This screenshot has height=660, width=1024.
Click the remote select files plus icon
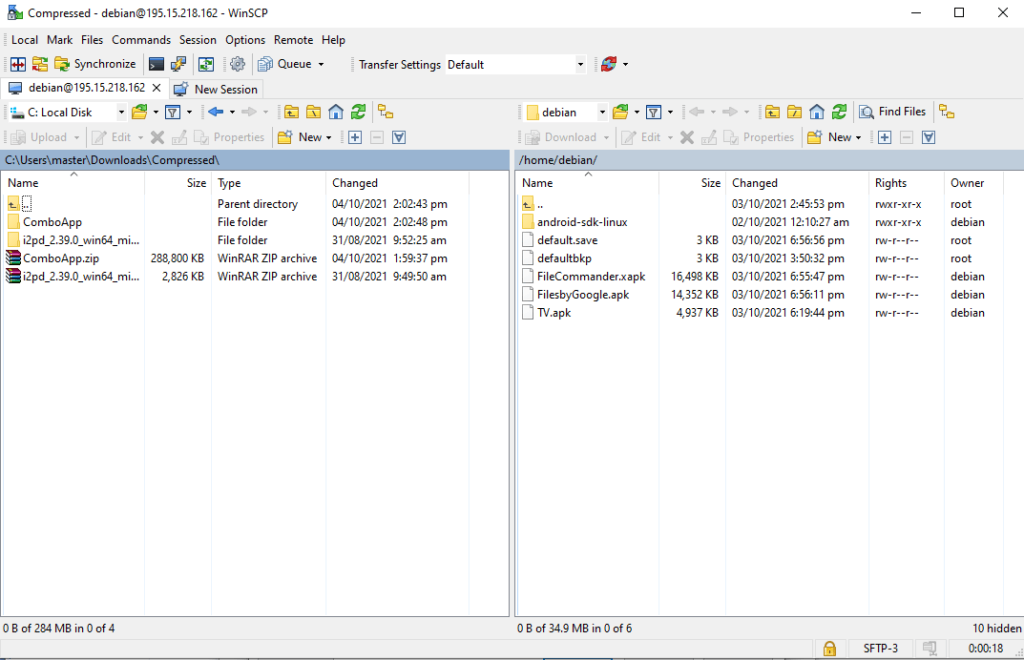click(x=885, y=137)
